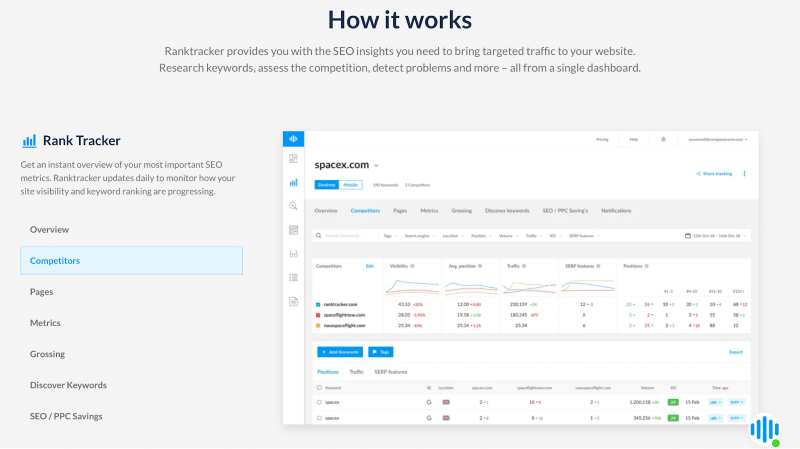Switch to Mobile device toggle

351,185
